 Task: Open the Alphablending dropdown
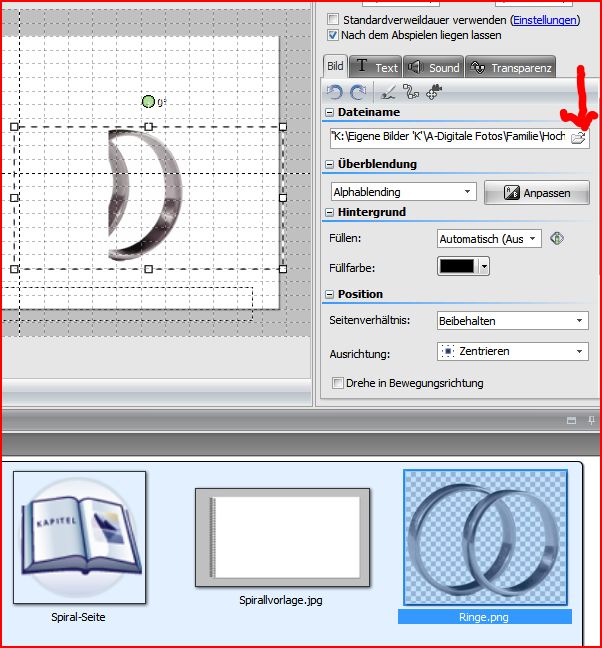tap(403, 191)
